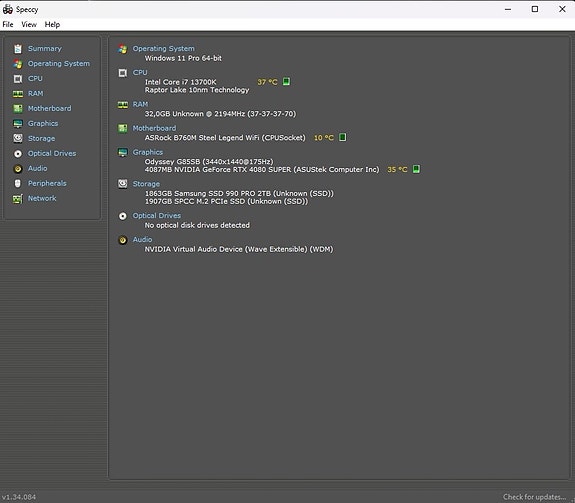Select the Optical Drives disc icon in sidebar

click(18, 154)
